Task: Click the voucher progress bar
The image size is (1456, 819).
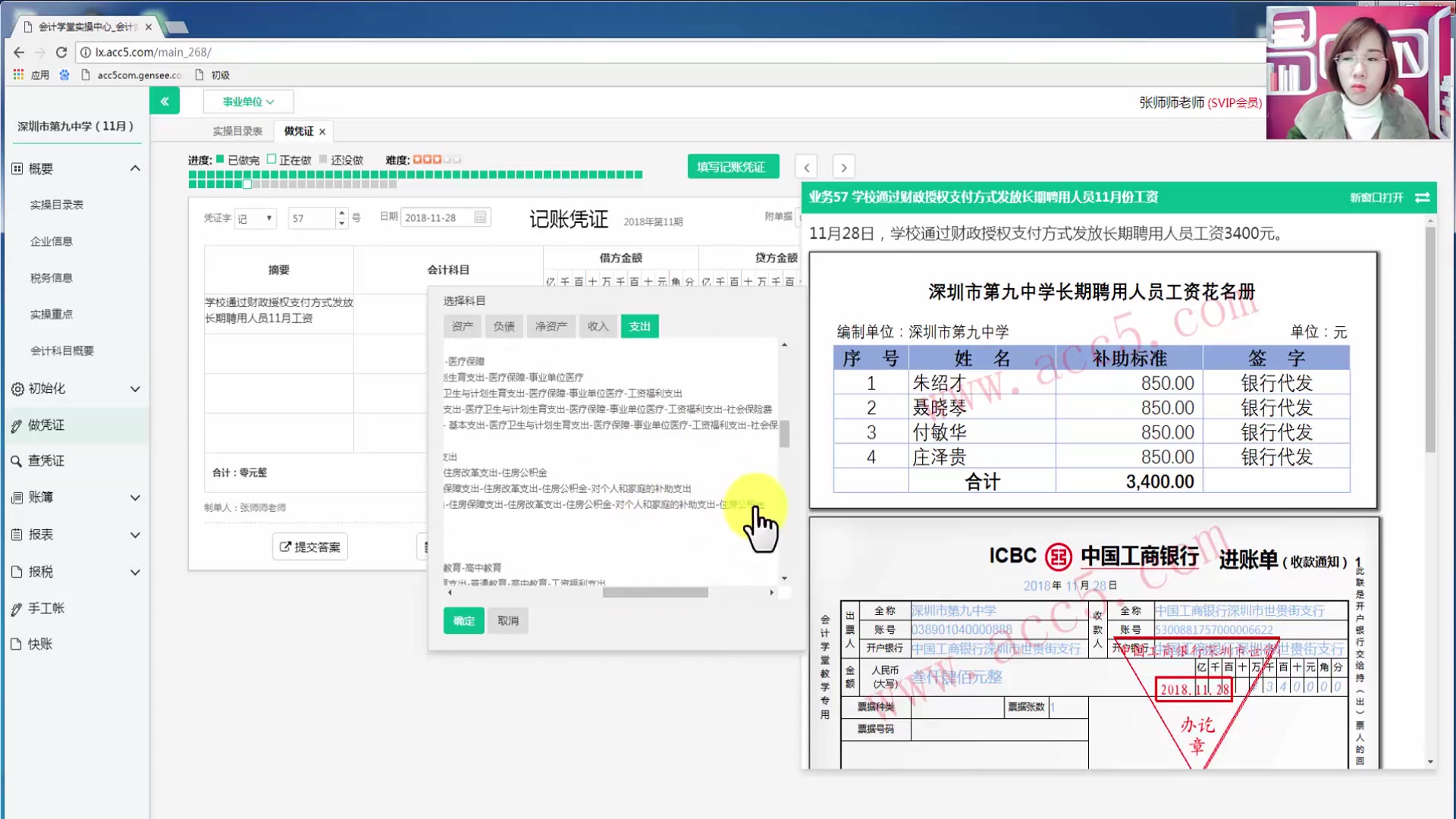Action: pyautogui.click(x=415, y=175)
